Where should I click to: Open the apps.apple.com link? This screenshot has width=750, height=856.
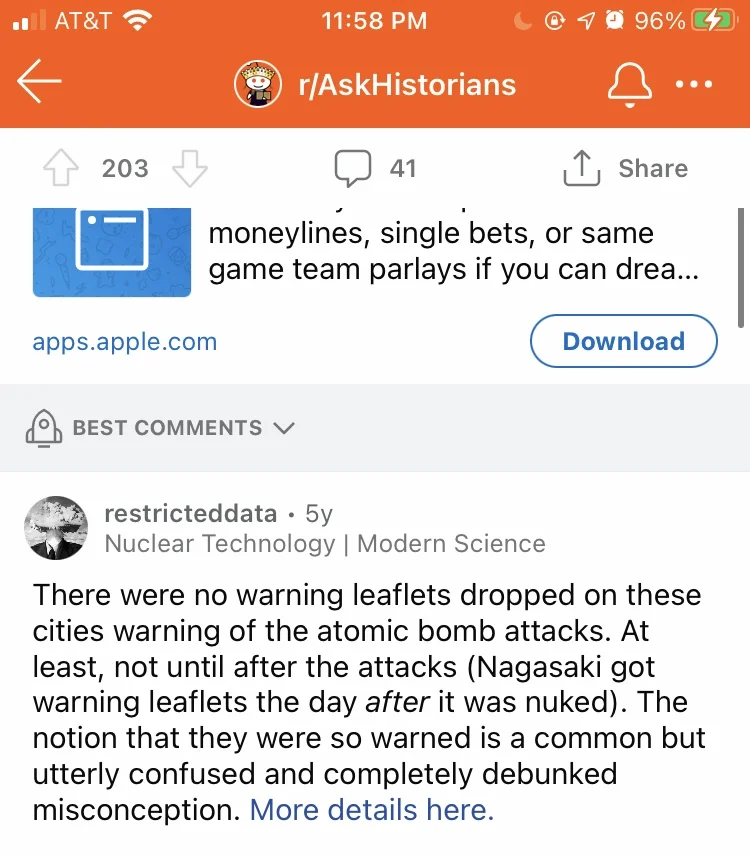pos(125,342)
